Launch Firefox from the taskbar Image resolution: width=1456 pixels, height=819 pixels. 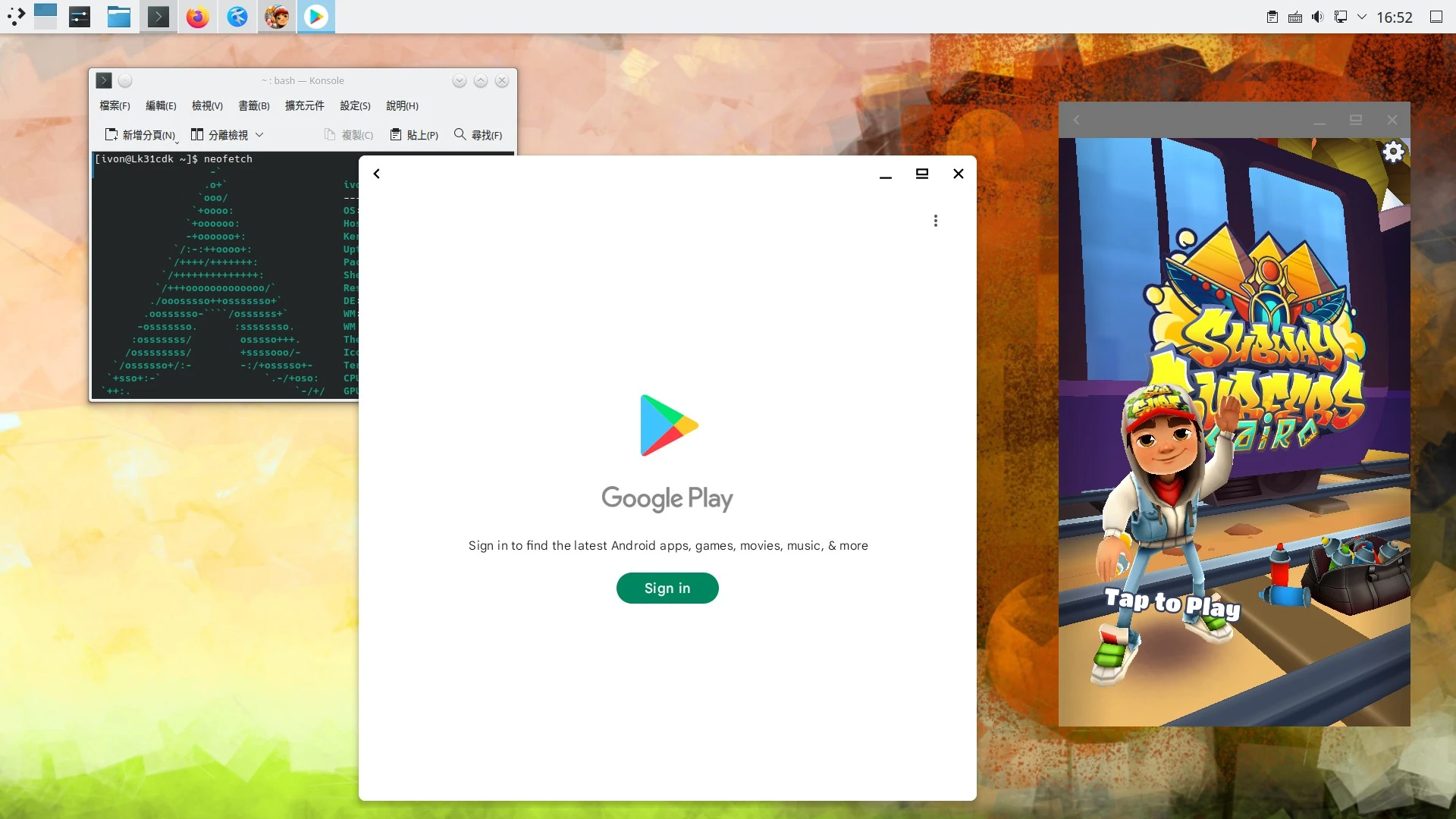197,16
